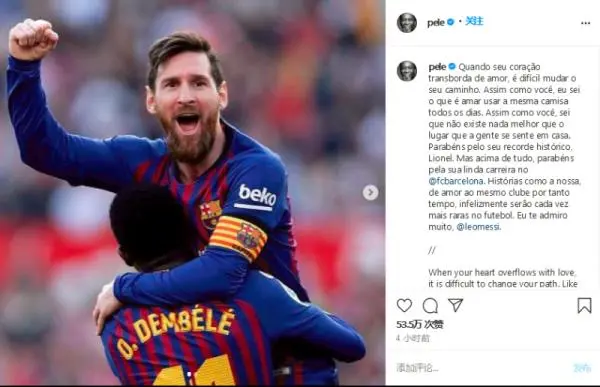
Task: Open comments via speech bubble icon
Action: tap(430, 305)
